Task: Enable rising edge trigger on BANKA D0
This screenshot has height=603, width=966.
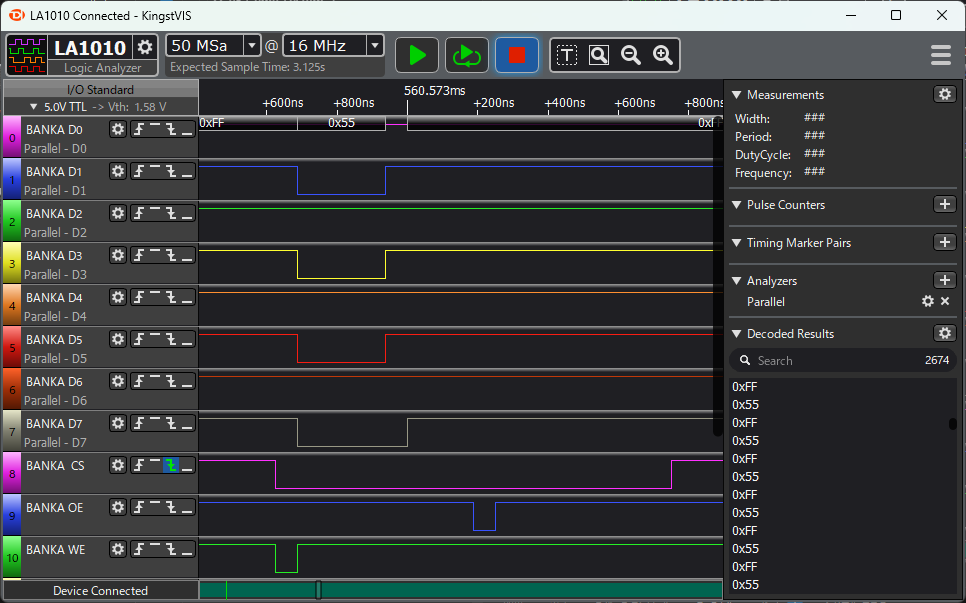Action: [139, 129]
